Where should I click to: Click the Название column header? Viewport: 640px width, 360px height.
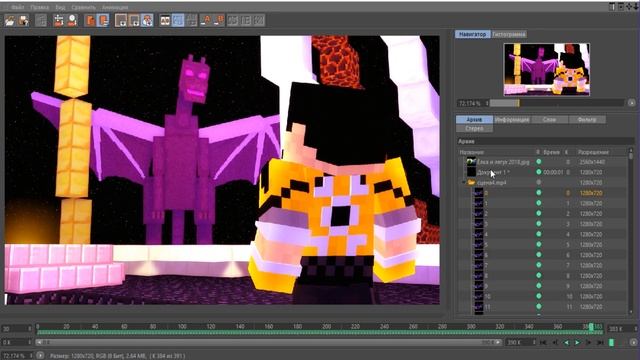pos(472,152)
